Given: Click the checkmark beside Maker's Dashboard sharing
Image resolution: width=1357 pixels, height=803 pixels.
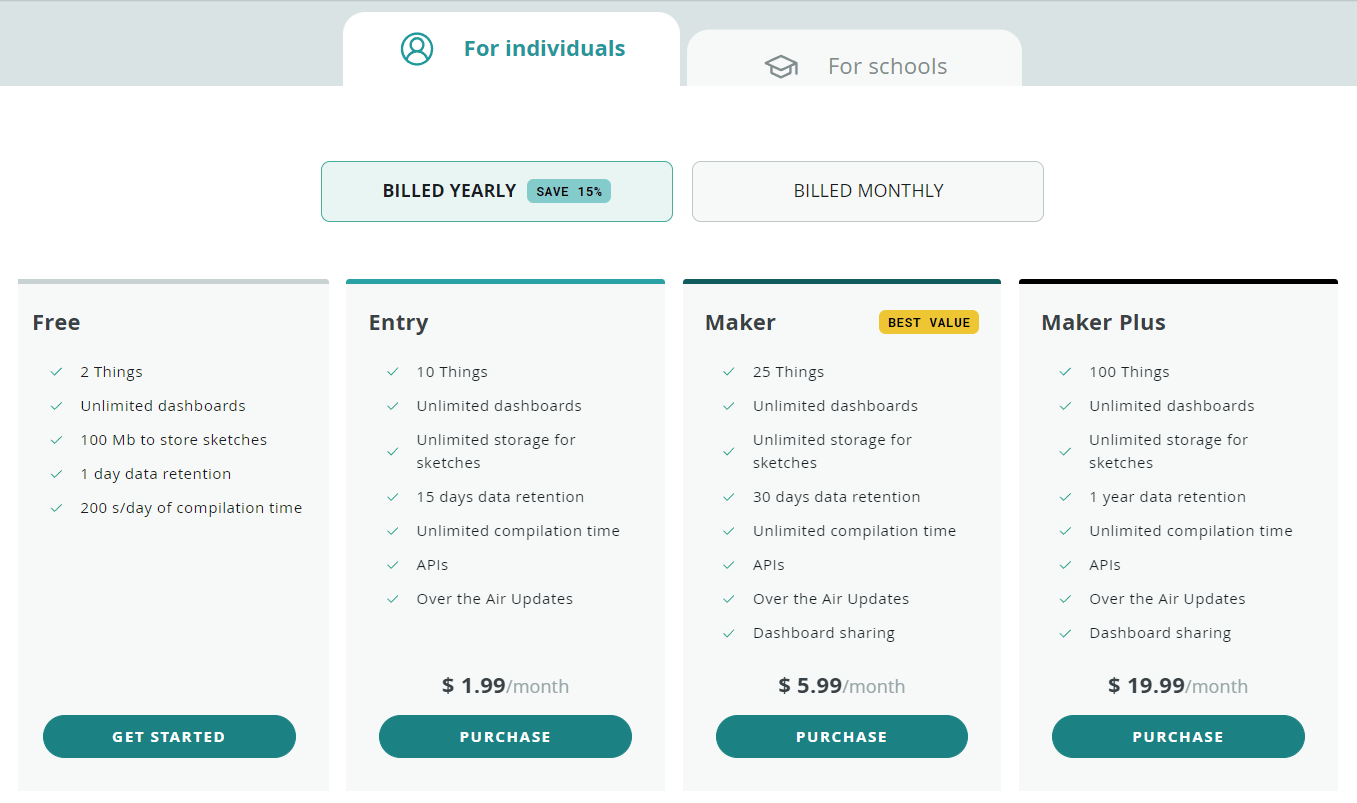Looking at the screenshot, I should click(729, 633).
